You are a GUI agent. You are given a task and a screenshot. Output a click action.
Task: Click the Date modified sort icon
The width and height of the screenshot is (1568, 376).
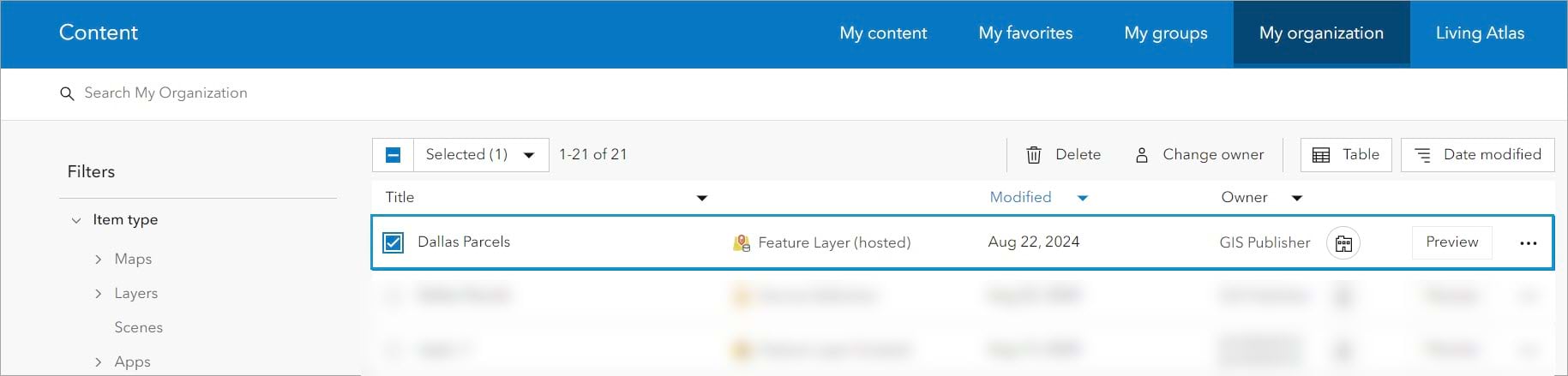pos(1422,155)
